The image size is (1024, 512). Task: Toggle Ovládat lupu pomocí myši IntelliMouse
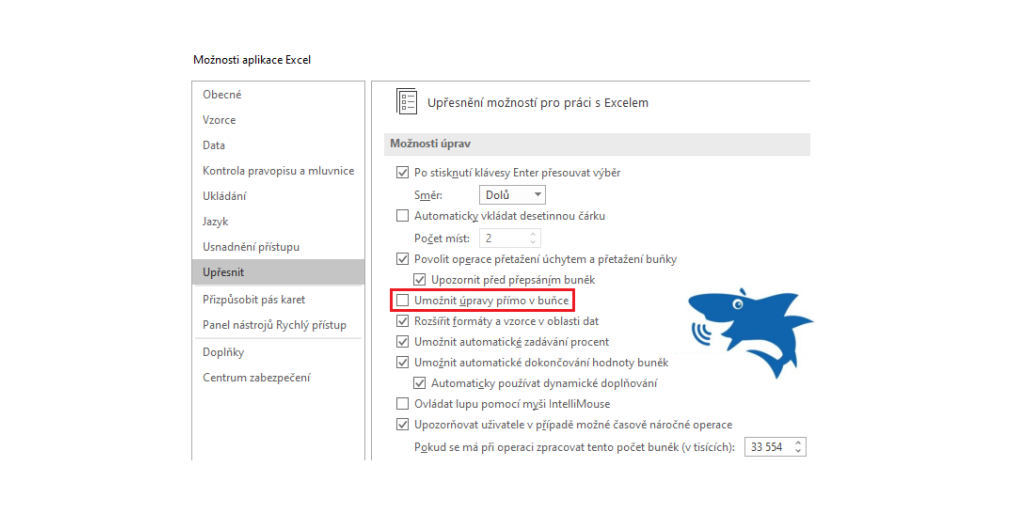[402, 404]
